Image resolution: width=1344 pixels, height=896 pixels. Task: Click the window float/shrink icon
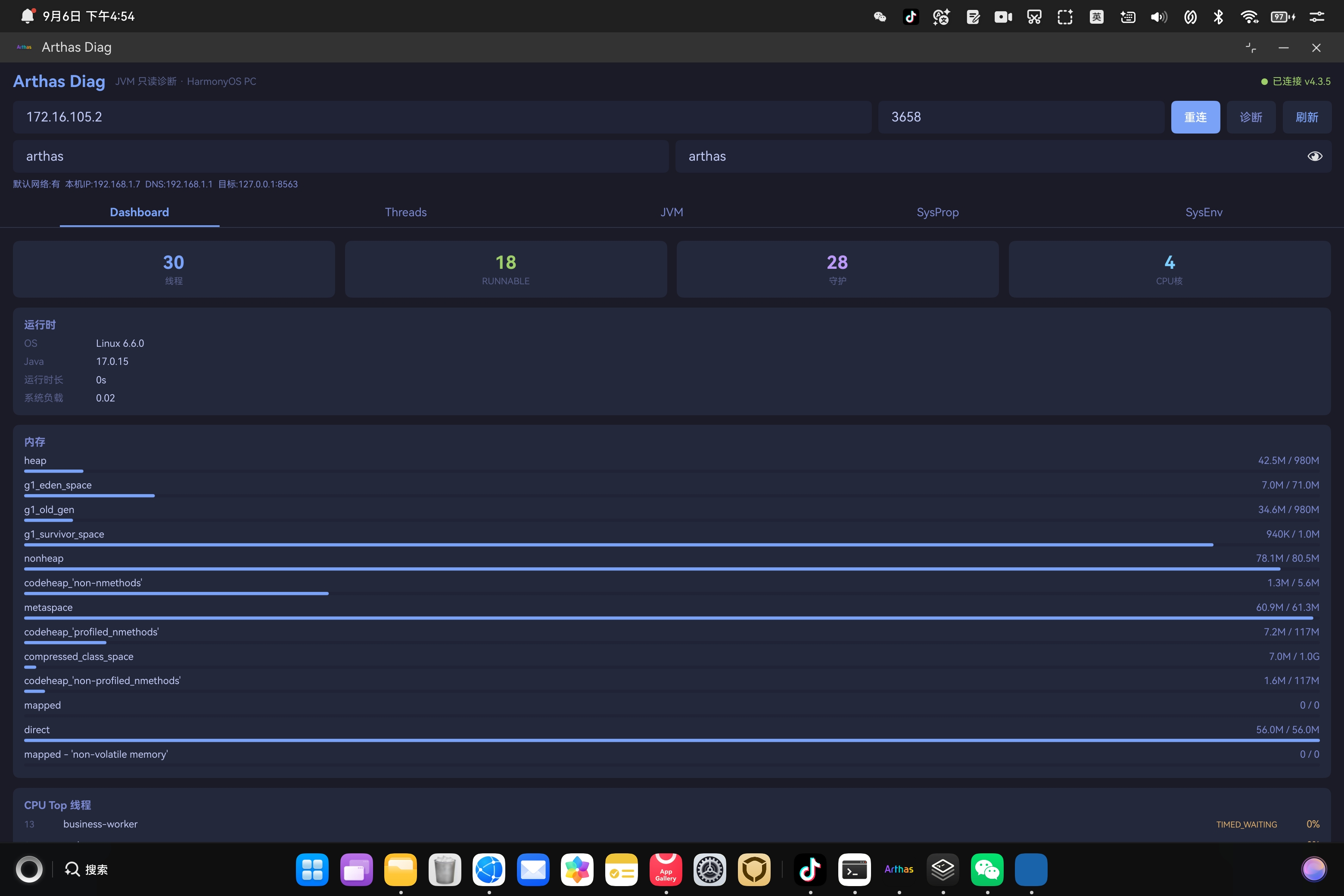[x=1251, y=48]
